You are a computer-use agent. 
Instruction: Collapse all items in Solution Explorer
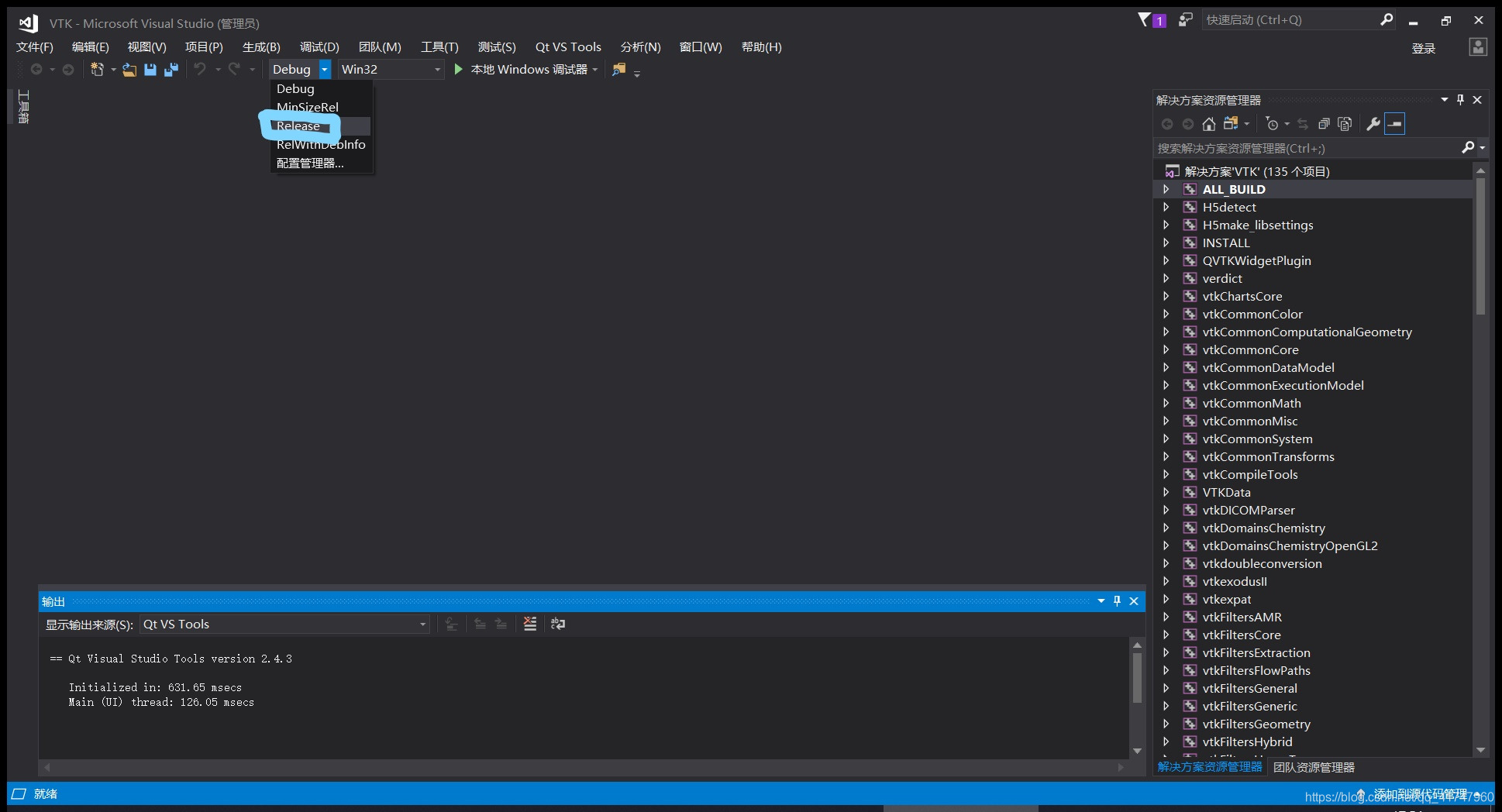pos(1324,123)
